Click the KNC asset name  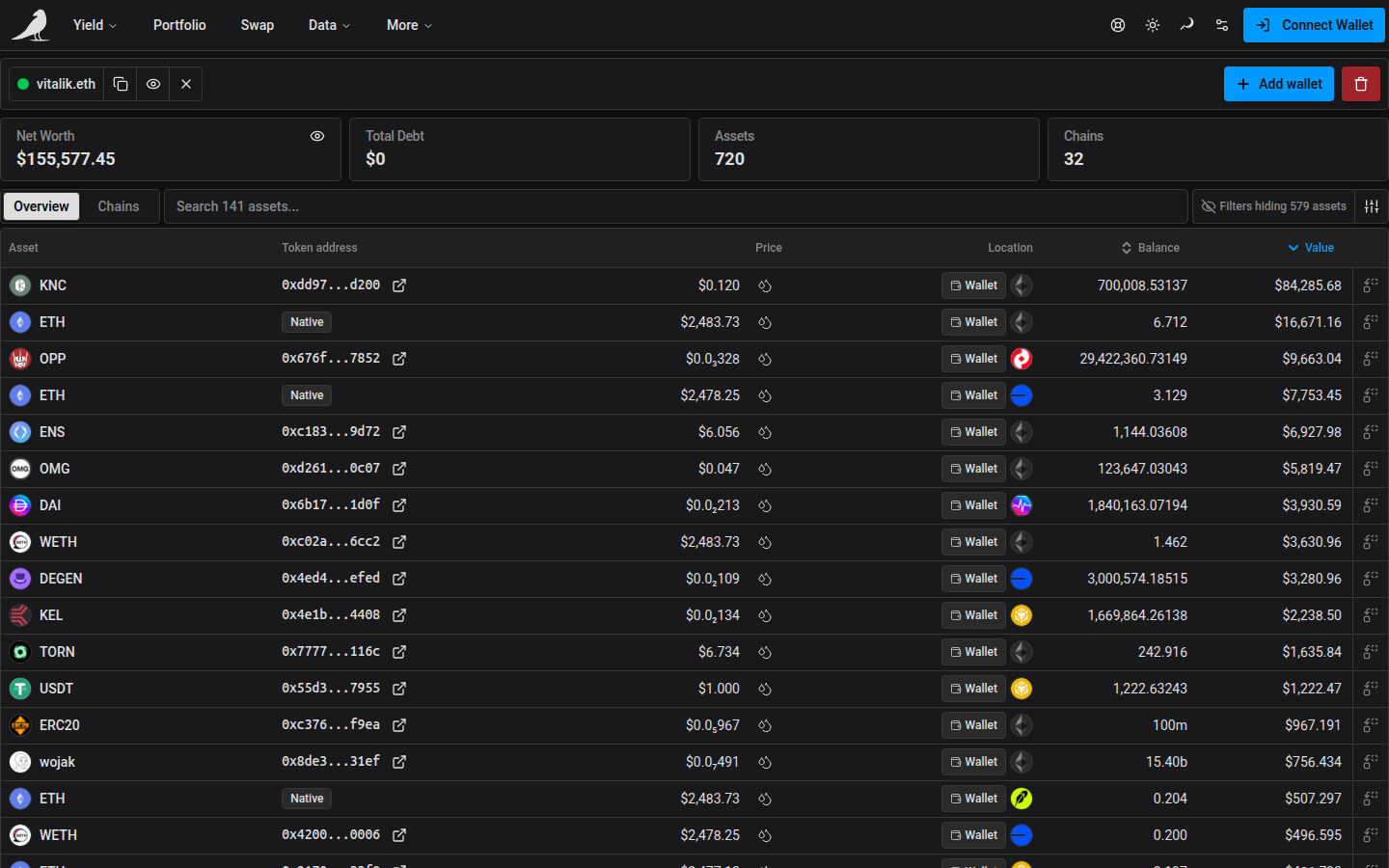point(53,285)
